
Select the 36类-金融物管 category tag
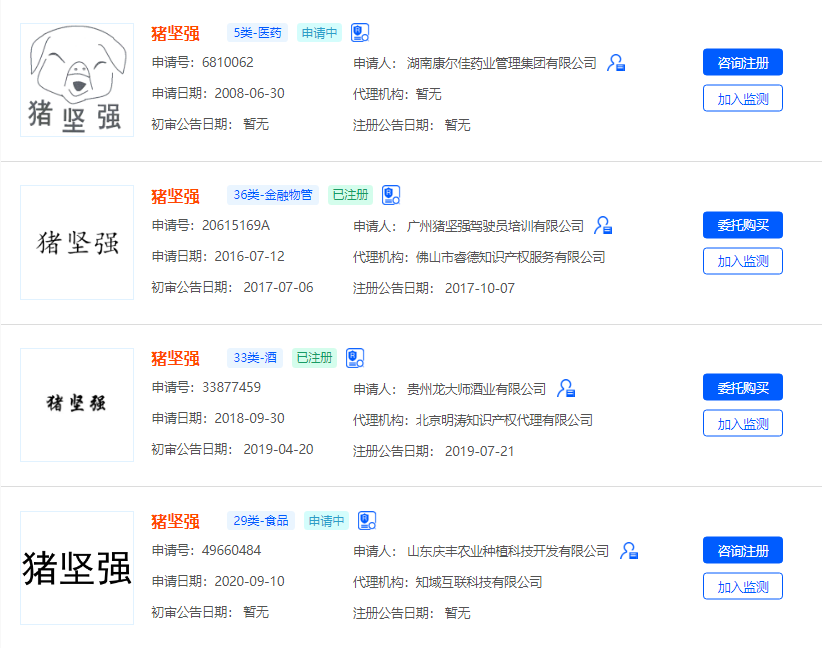click(x=272, y=195)
